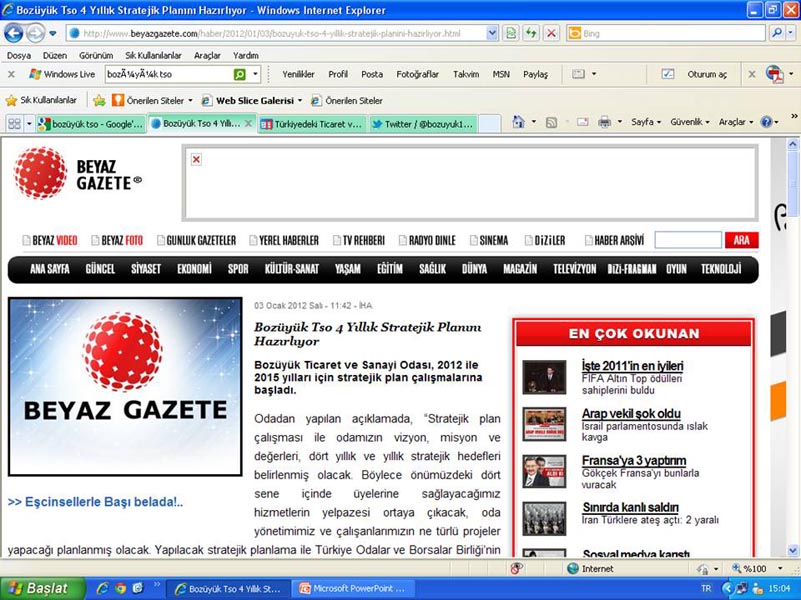Open the PDF converter icon in toolbar
The height and width of the screenshot is (600, 801).
[x=775, y=75]
